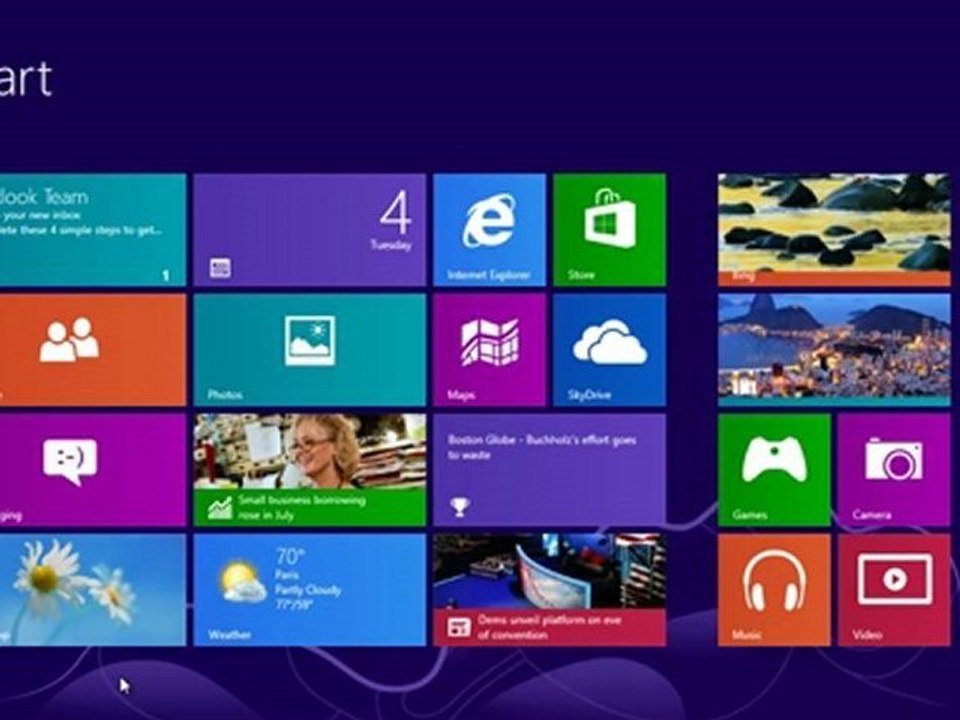This screenshot has height=720, width=960.
Task: Open Sports tile with Boston Globe headline
Action: 549,470
